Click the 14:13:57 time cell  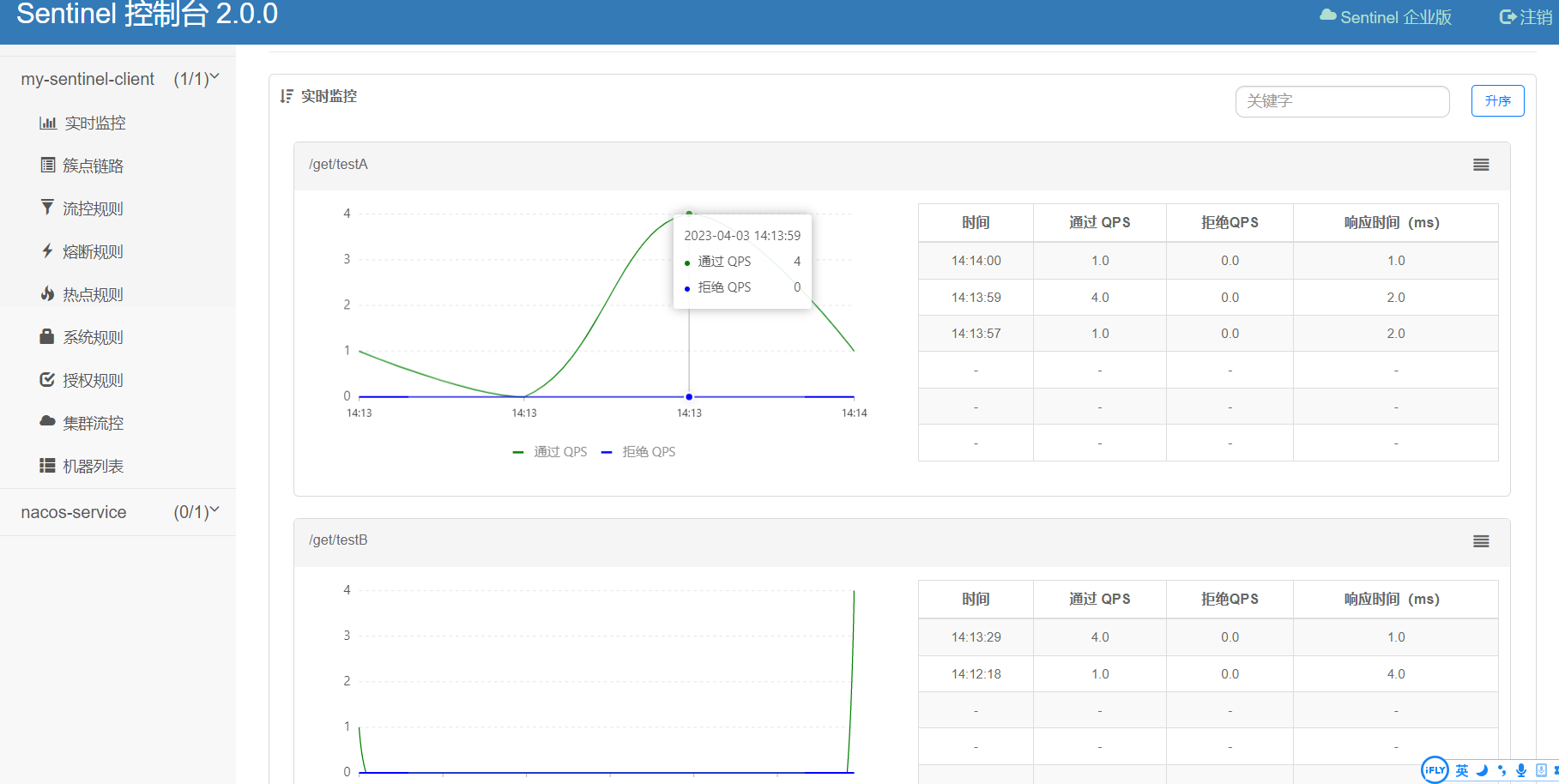(x=976, y=334)
